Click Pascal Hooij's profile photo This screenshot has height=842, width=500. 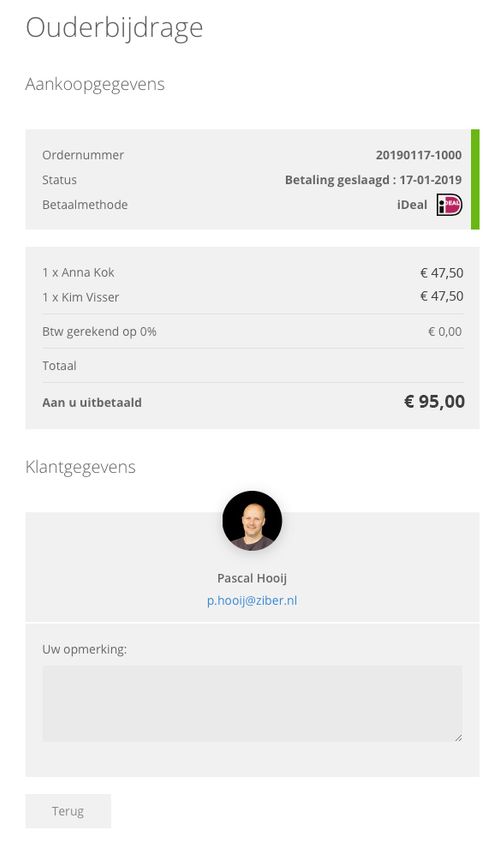(x=252, y=520)
